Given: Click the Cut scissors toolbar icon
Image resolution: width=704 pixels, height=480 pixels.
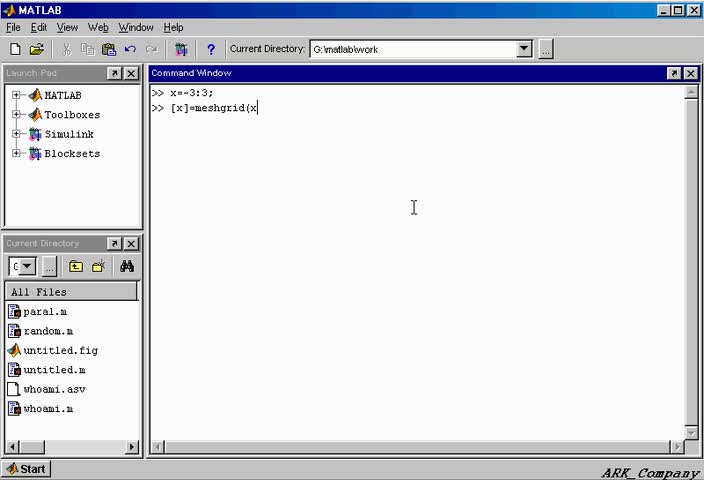Looking at the screenshot, I should [x=66, y=49].
